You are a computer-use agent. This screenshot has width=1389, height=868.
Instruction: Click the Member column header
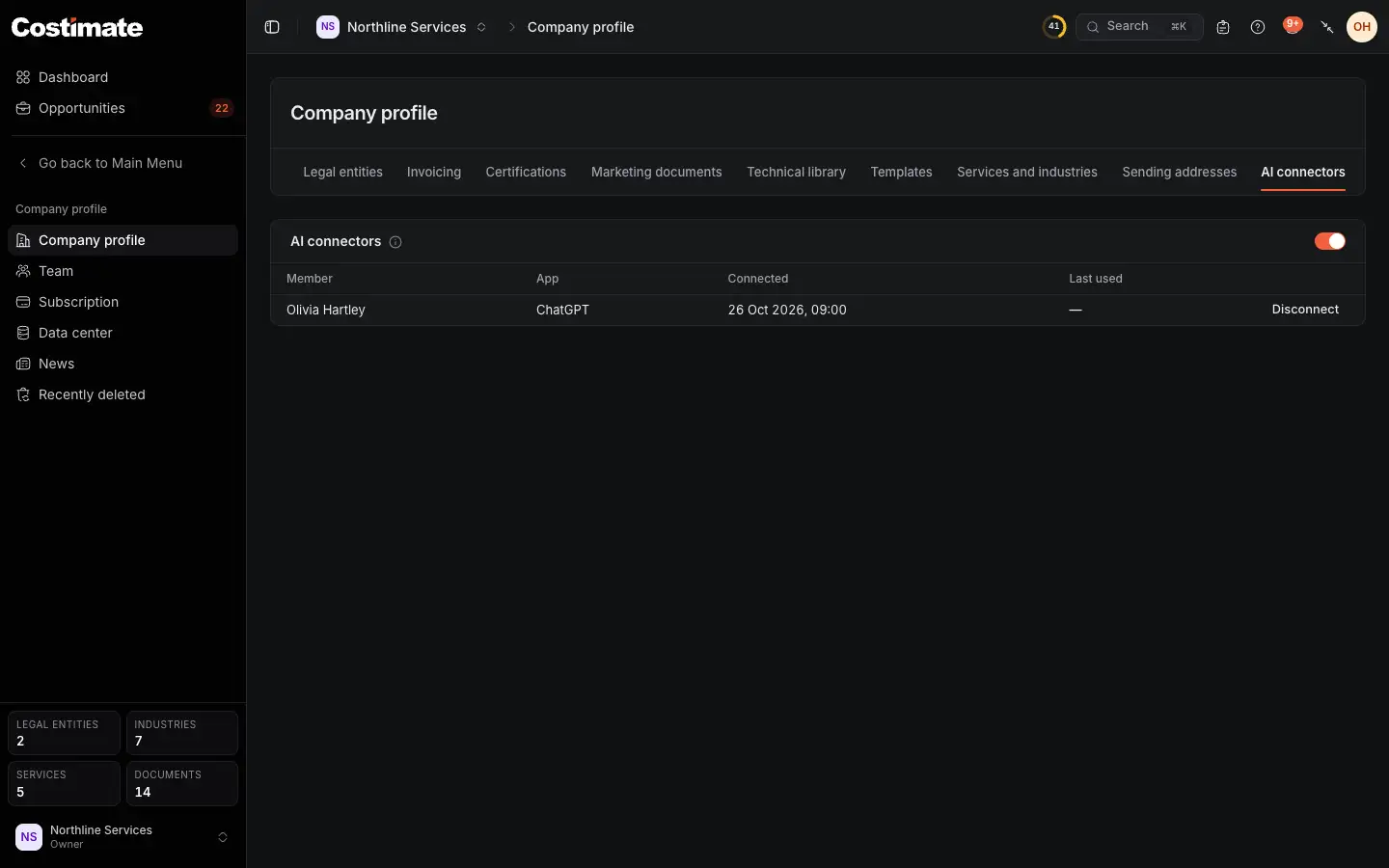coord(310,279)
